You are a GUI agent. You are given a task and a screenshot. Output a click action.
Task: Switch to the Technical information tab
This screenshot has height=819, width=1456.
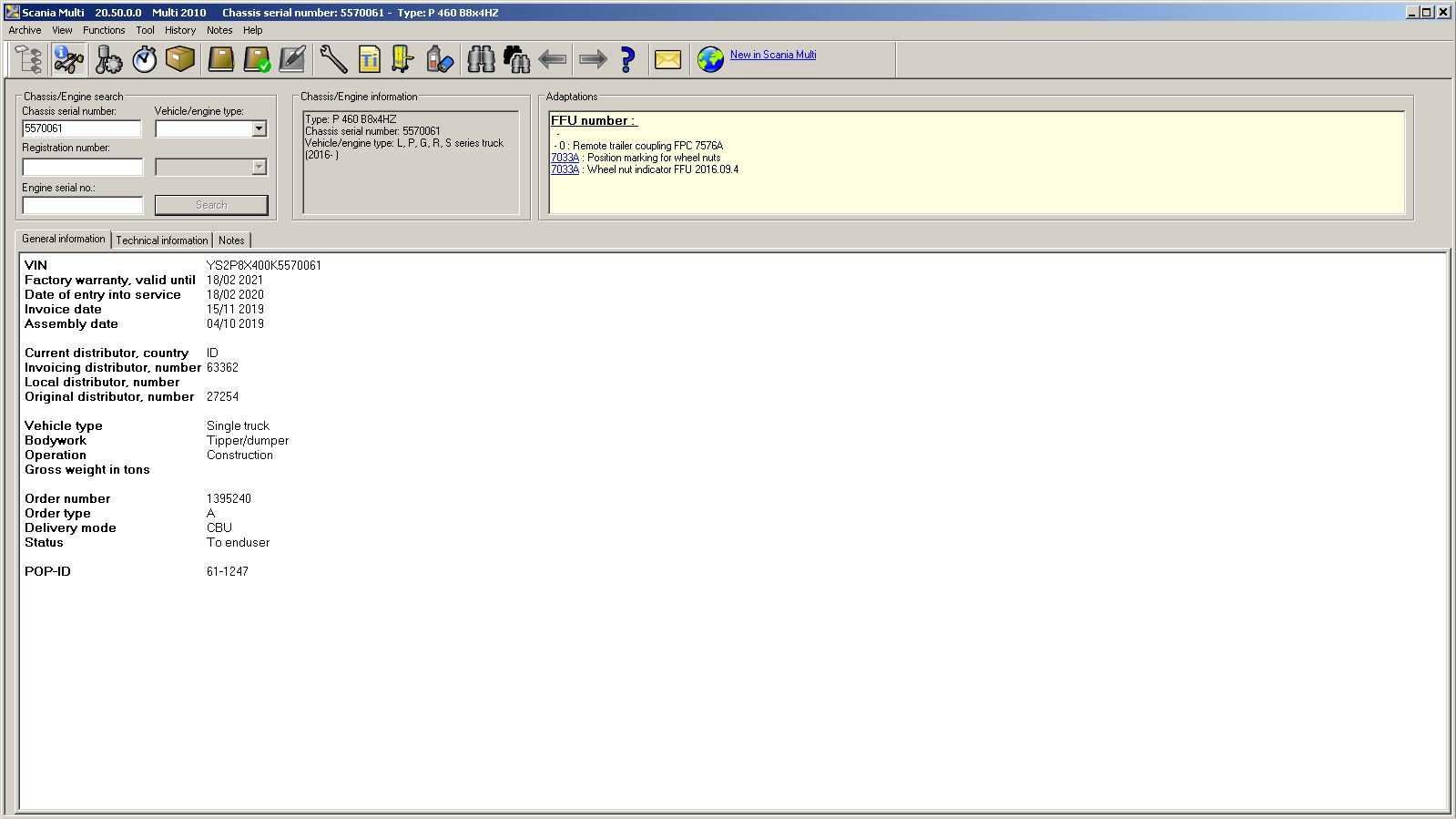[x=161, y=241]
